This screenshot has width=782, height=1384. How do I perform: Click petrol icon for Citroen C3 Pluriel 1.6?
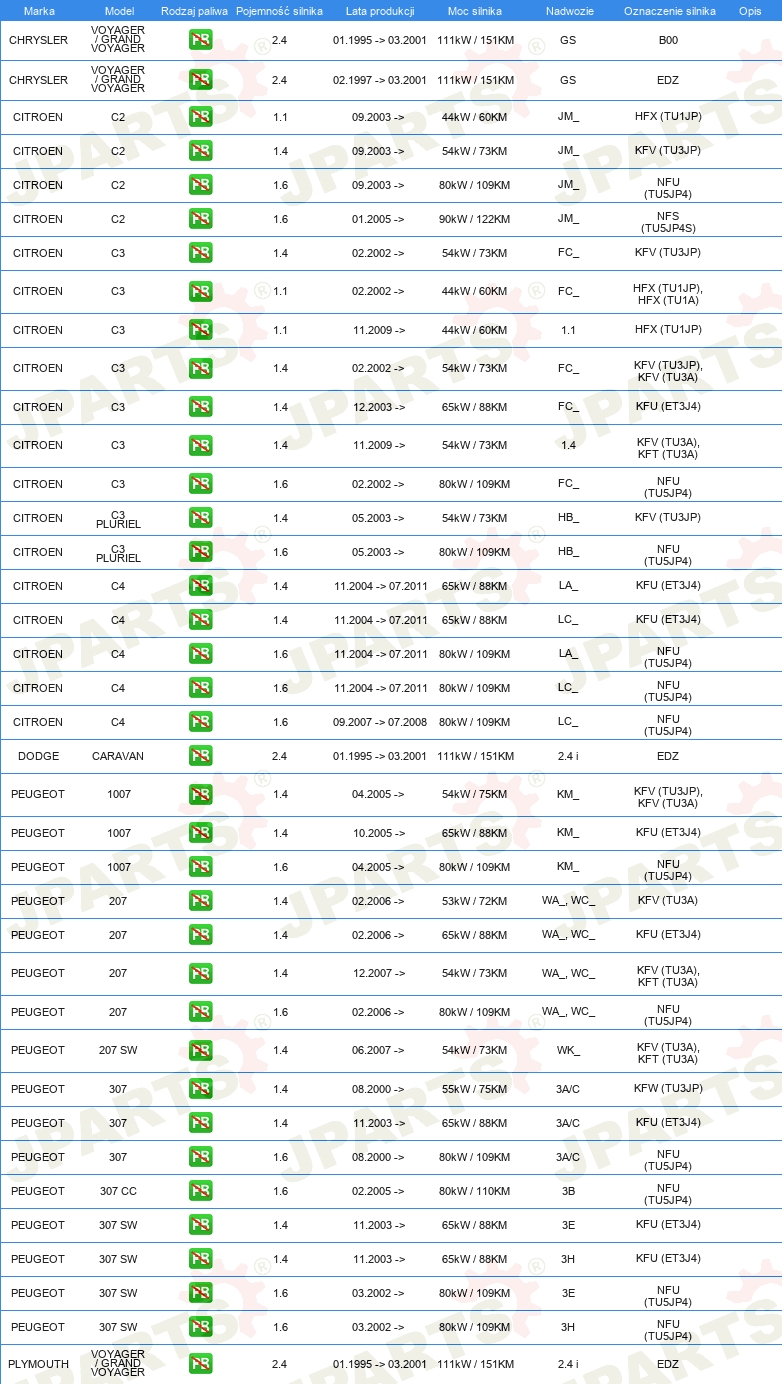[x=200, y=552]
